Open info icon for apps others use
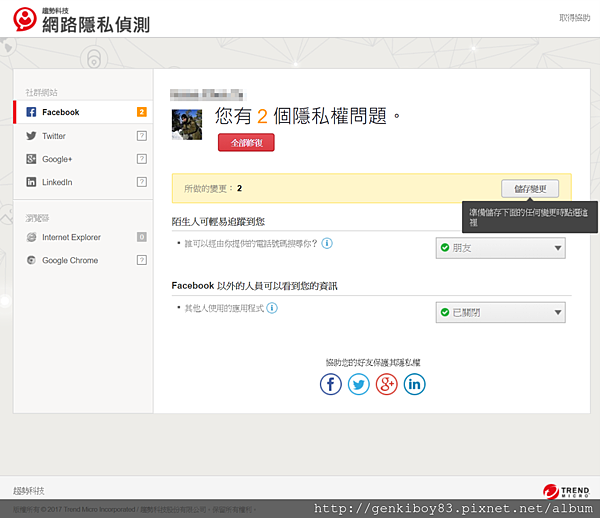Image resolution: width=600 pixels, height=518 pixels. tap(272, 308)
